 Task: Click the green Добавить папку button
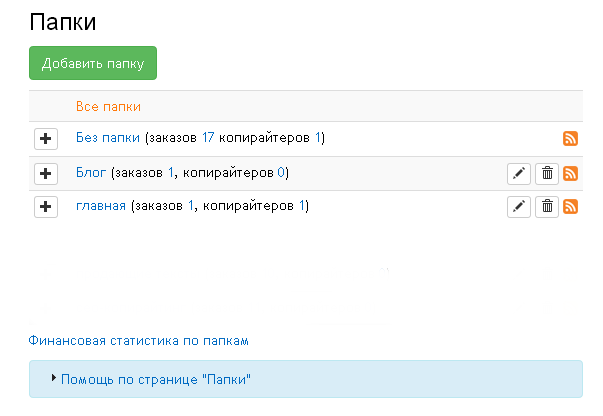tap(93, 63)
